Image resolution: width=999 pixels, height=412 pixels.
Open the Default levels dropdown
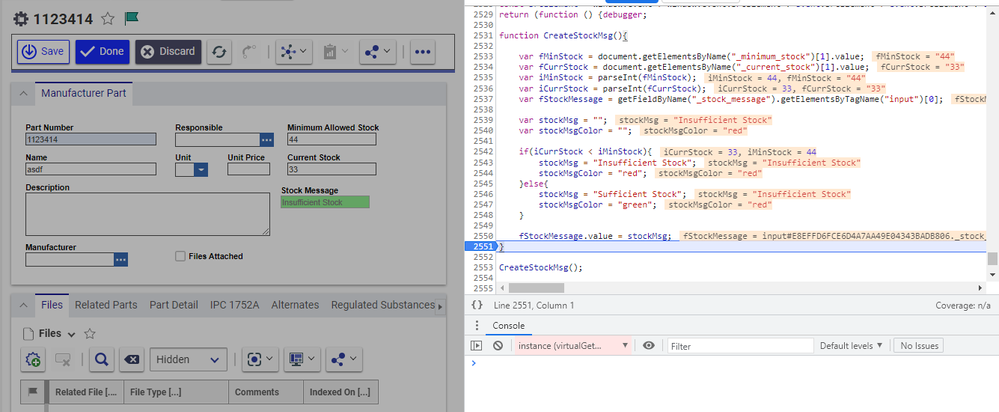pyautogui.click(x=852, y=346)
